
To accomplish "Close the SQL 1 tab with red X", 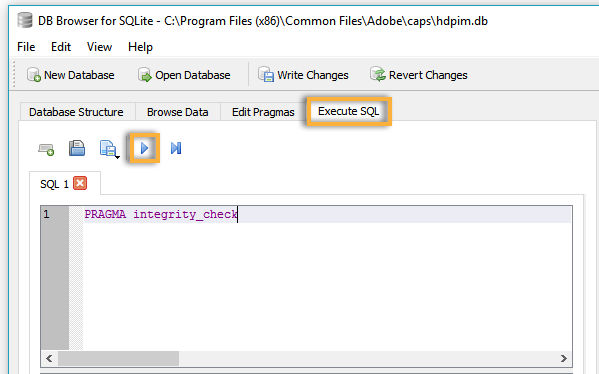I will click(80, 183).
